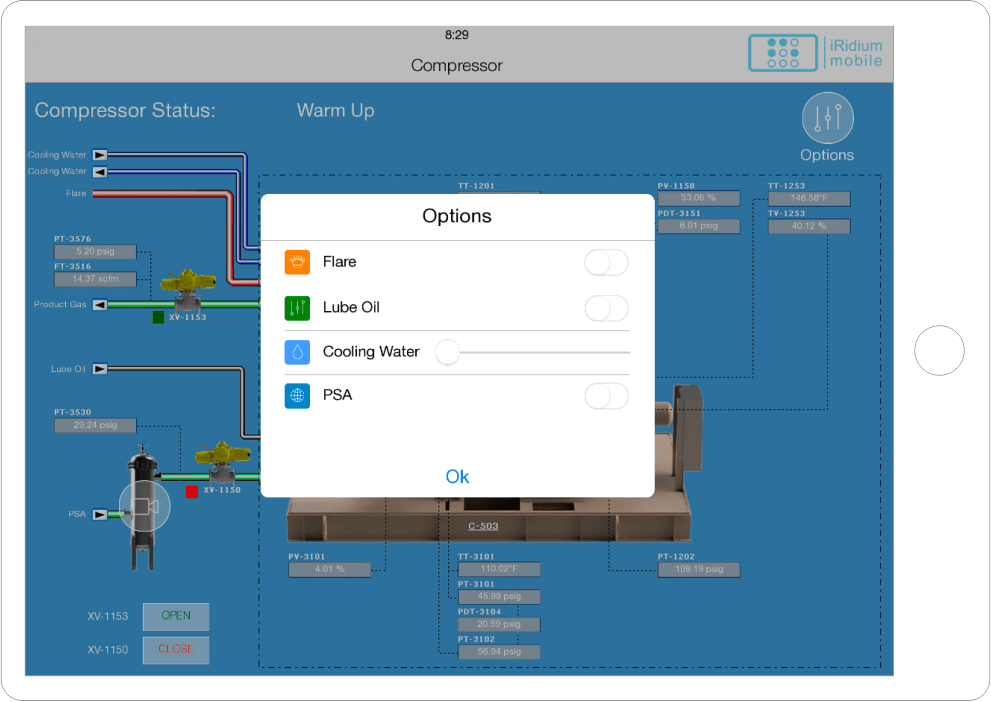Click the PT-1202 pressure value field
Viewport: 991px width, 702px height.
click(x=698, y=570)
